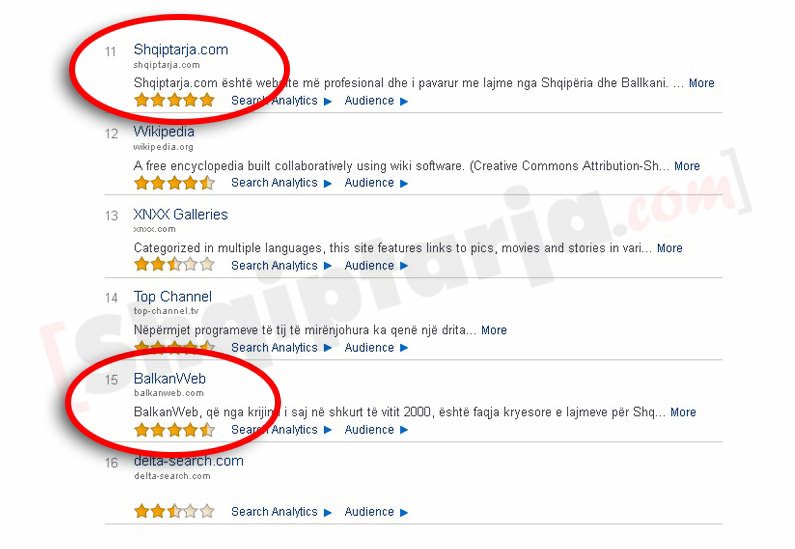Click the five-star rating for Shqiptarja.com
Viewport: 795px width, 549px height.
[174, 100]
